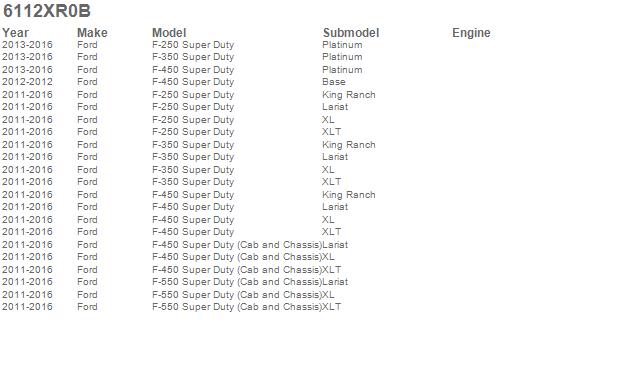Click the Base submodel entry
This screenshot has height=375, width=628.
coord(334,82)
